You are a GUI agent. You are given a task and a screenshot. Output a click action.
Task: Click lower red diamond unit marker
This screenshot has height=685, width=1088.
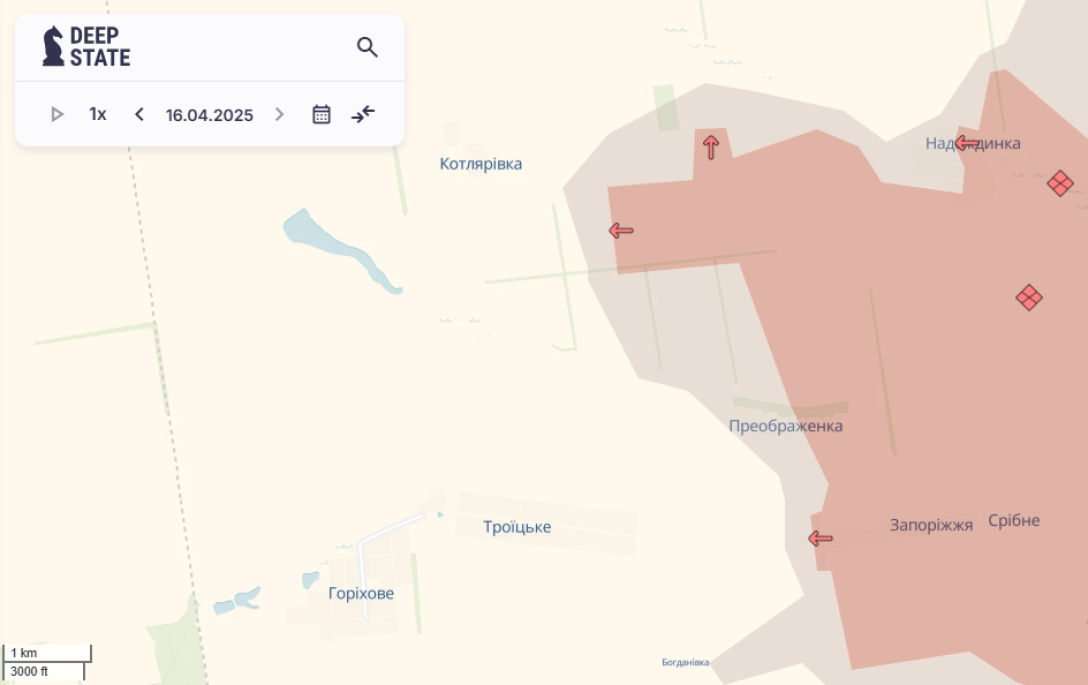point(1029,297)
